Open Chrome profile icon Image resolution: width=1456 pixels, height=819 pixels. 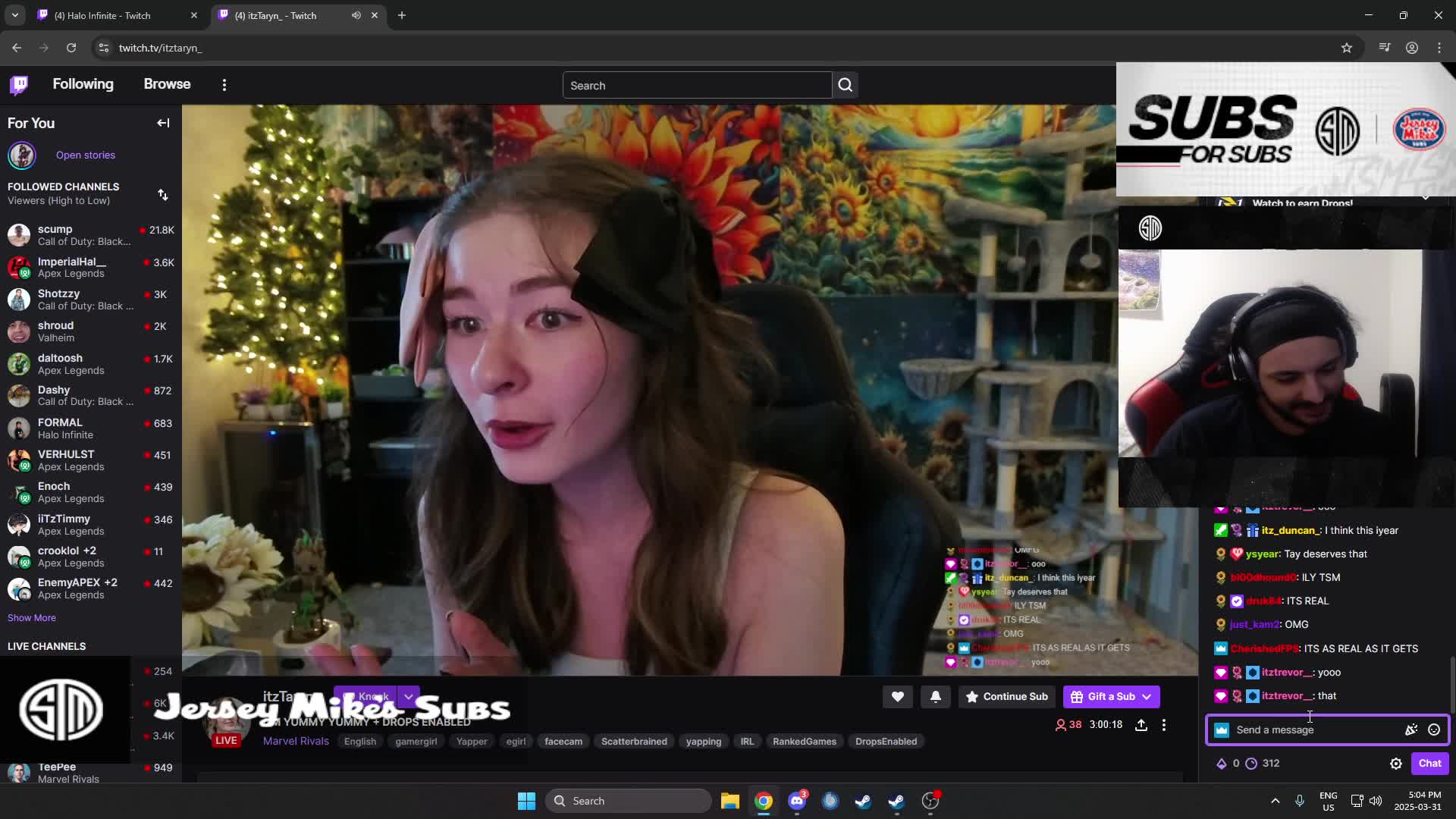1412,48
